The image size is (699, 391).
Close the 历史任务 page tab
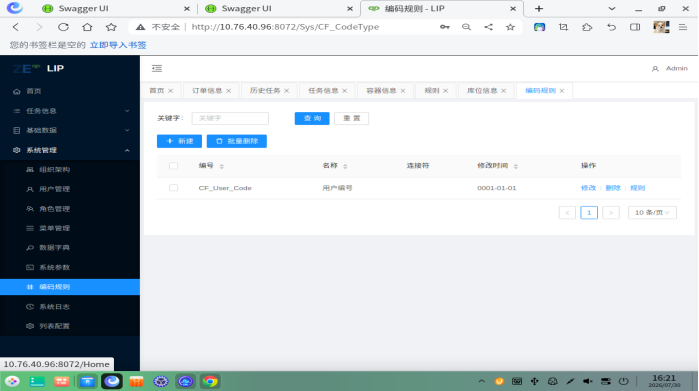tap(287, 91)
